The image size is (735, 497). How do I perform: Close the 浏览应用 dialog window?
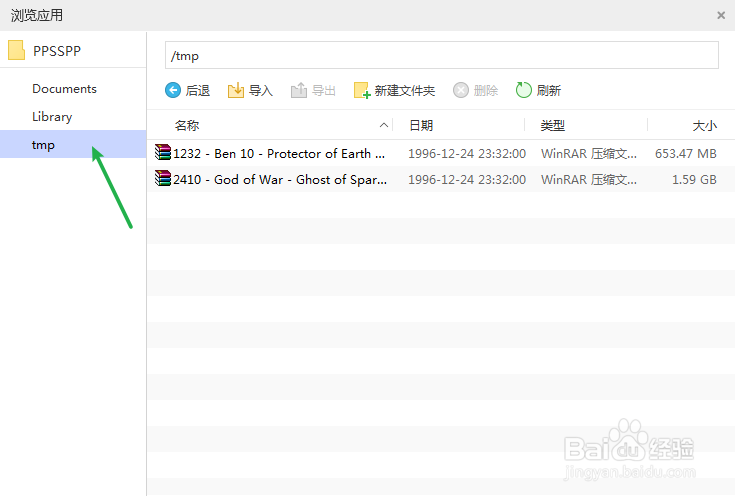(x=721, y=15)
